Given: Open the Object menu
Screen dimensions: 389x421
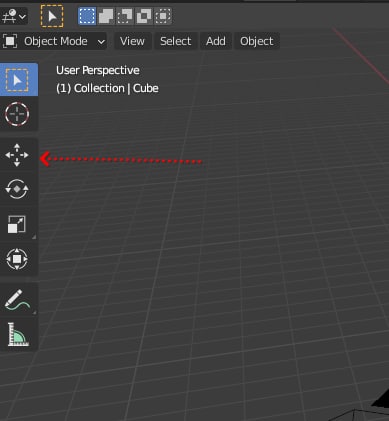Looking at the screenshot, I should click(257, 41).
